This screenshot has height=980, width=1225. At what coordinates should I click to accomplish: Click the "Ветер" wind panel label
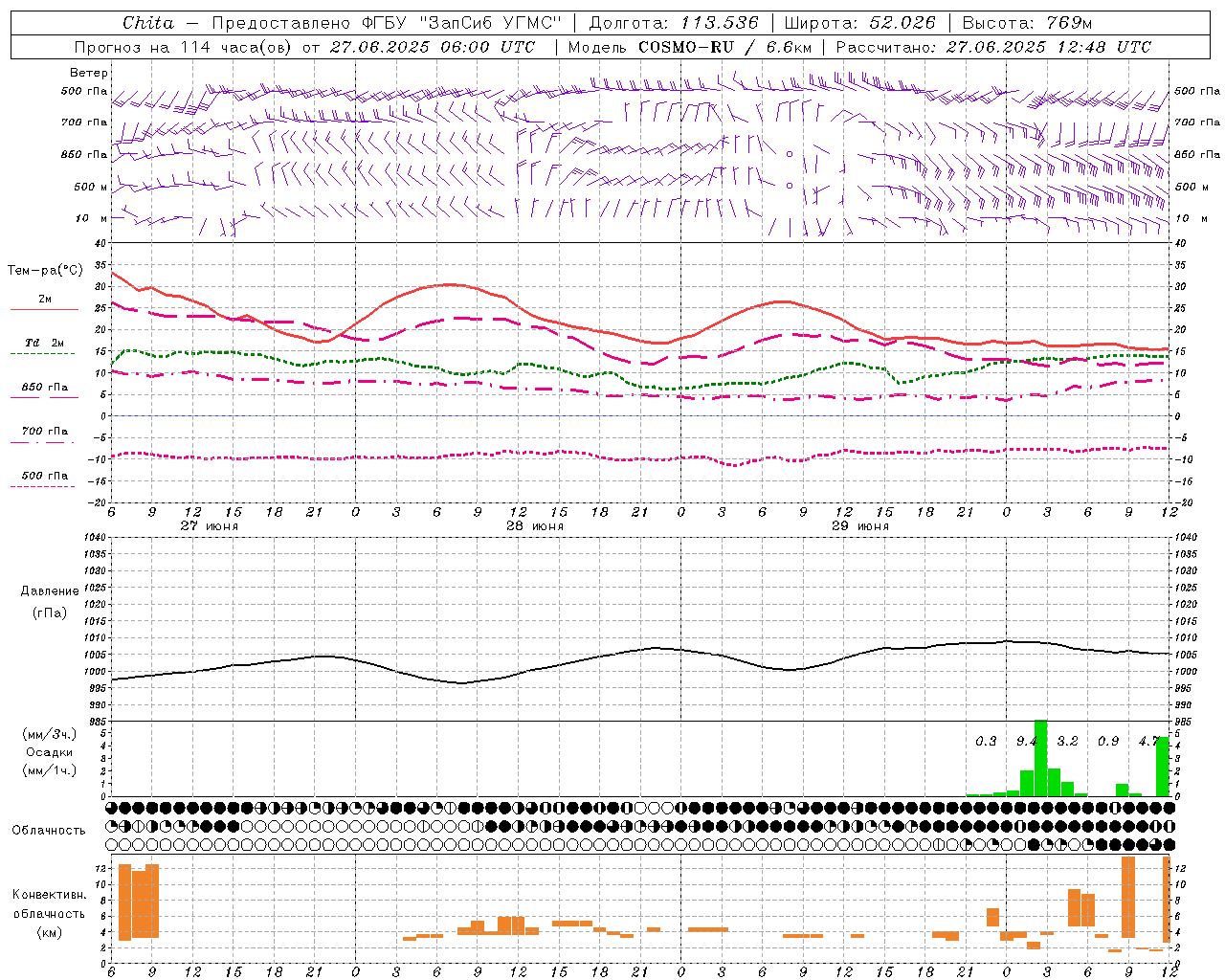89,73
